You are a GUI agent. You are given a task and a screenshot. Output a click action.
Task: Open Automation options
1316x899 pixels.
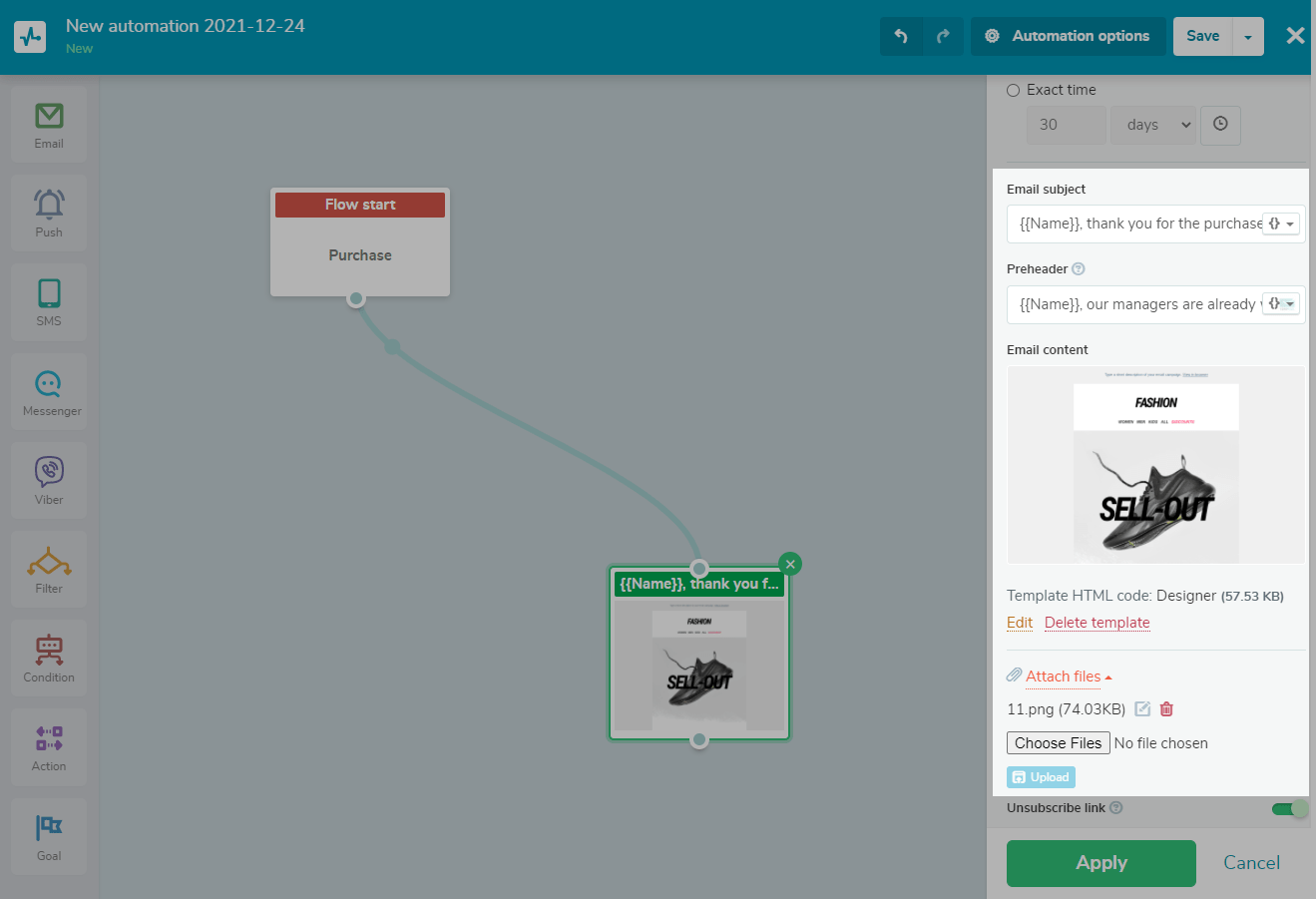(x=1068, y=36)
